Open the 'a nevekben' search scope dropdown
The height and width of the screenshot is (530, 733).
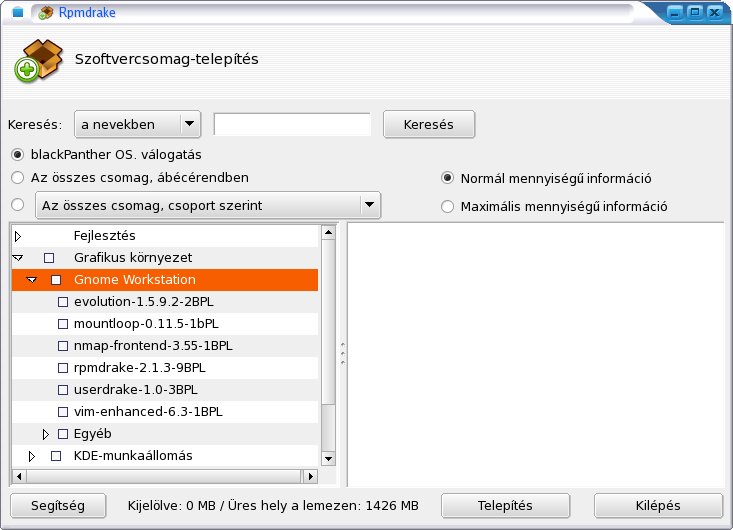click(137, 124)
